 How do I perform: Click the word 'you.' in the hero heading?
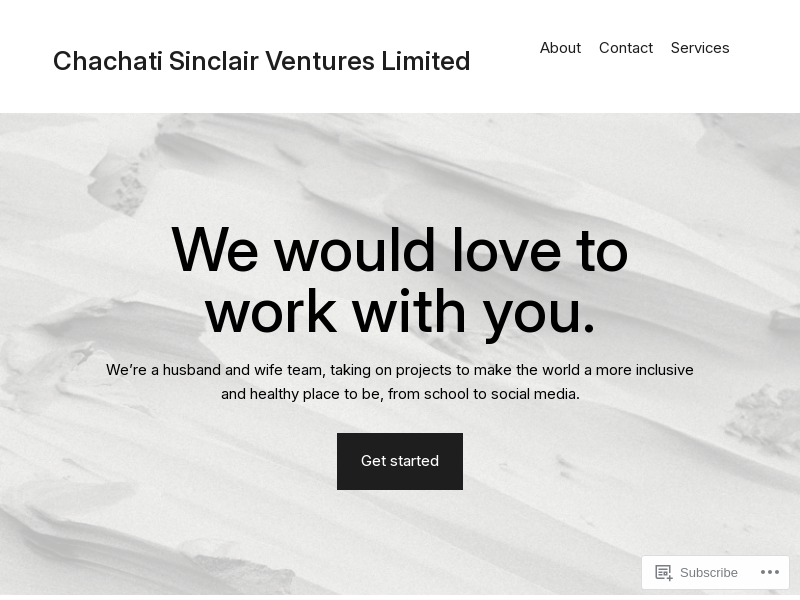[x=540, y=312]
